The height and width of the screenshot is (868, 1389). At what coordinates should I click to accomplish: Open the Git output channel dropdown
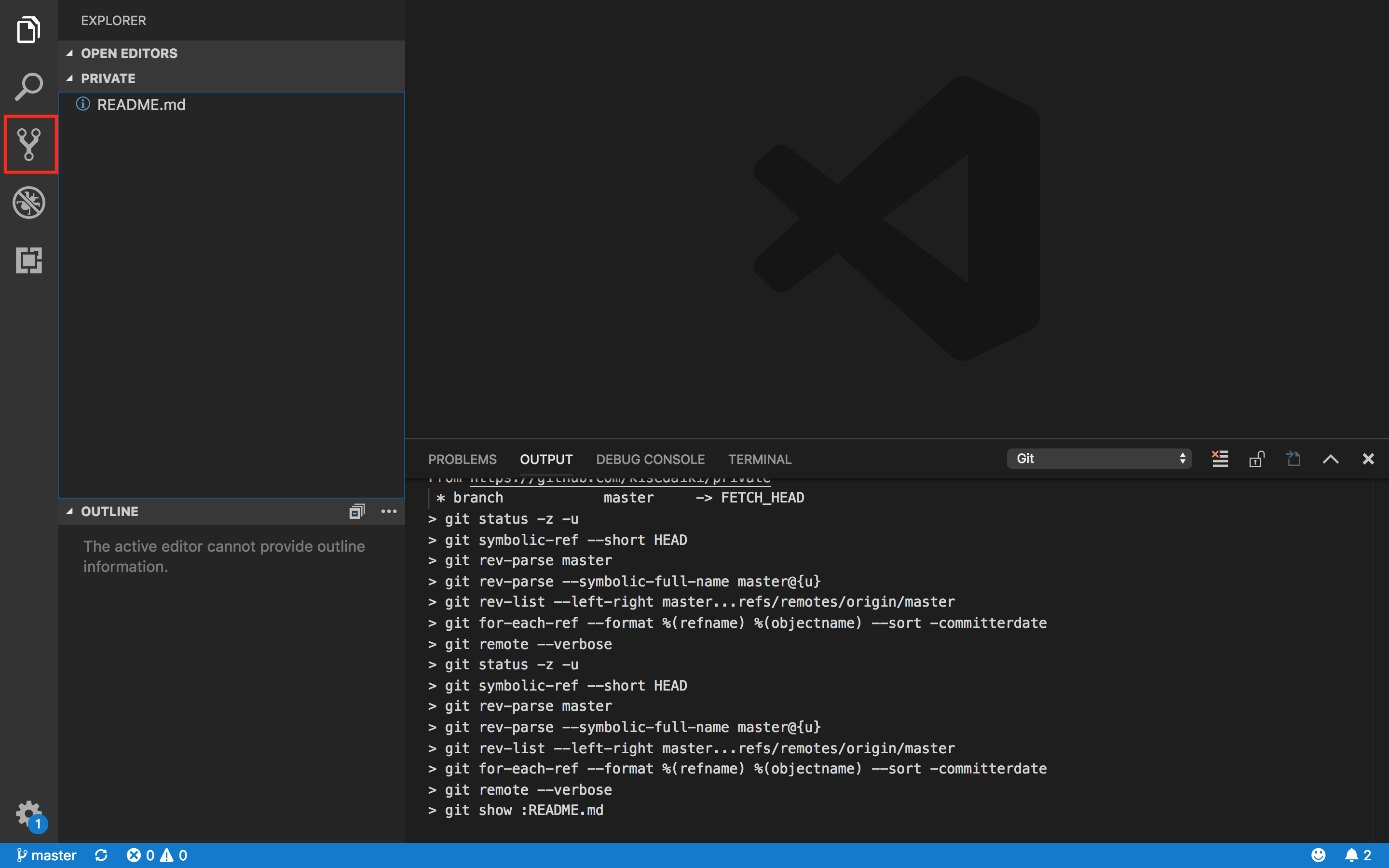pyautogui.click(x=1099, y=459)
